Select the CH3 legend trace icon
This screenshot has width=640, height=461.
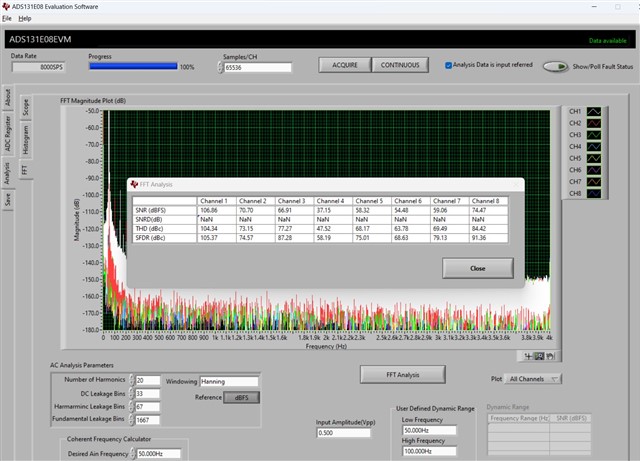(594, 135)
